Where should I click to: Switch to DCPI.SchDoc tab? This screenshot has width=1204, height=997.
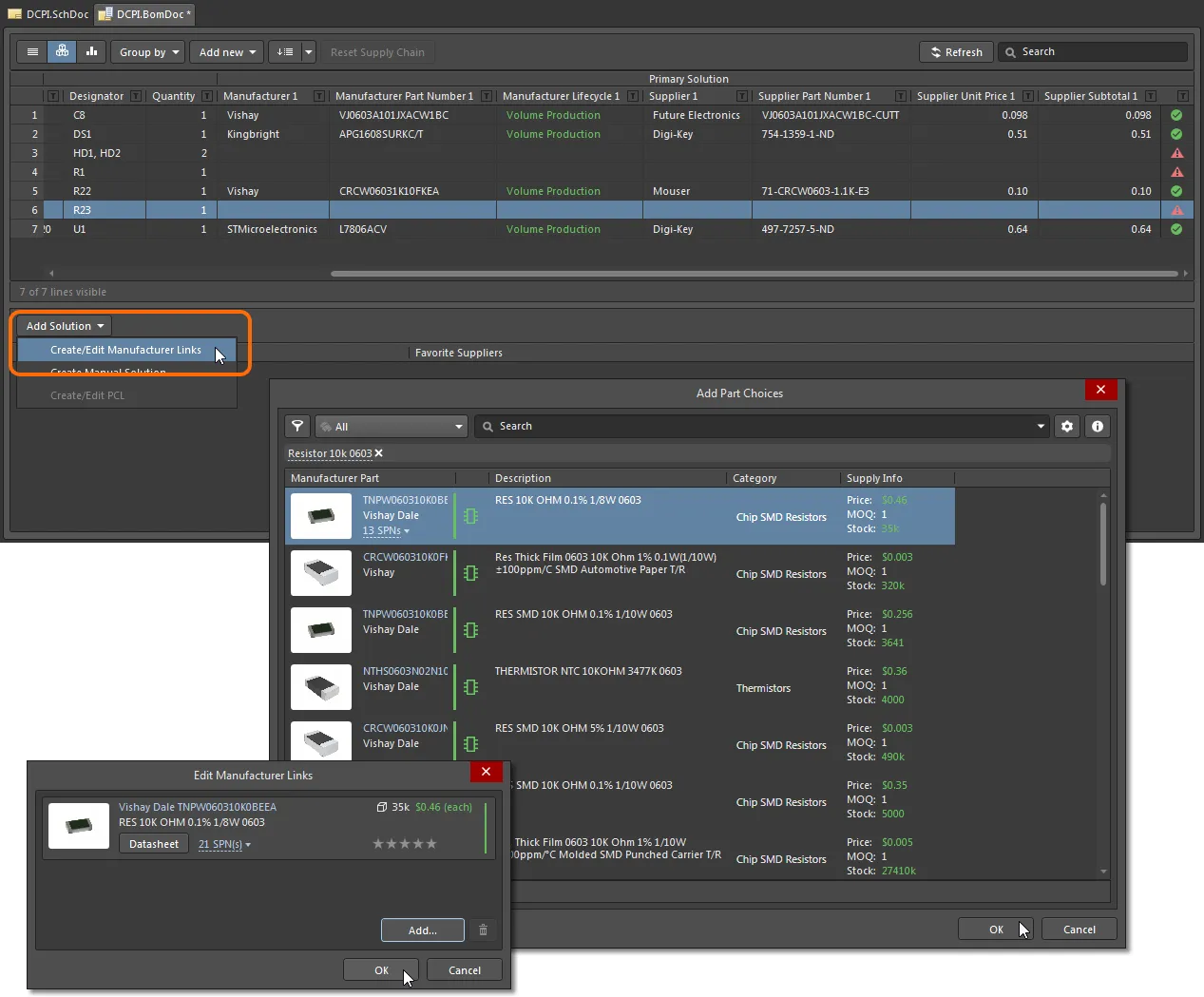48,14
